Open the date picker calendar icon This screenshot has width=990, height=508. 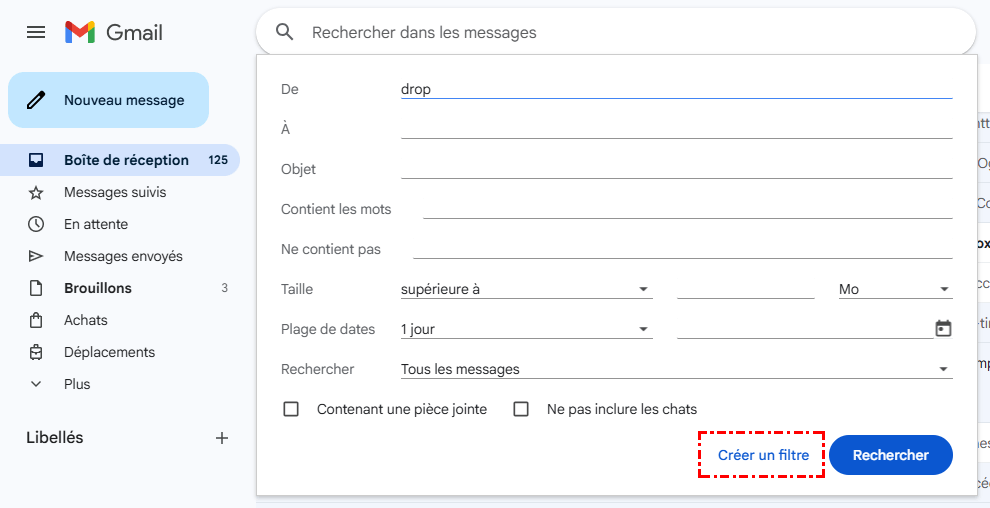coord(943,329)
